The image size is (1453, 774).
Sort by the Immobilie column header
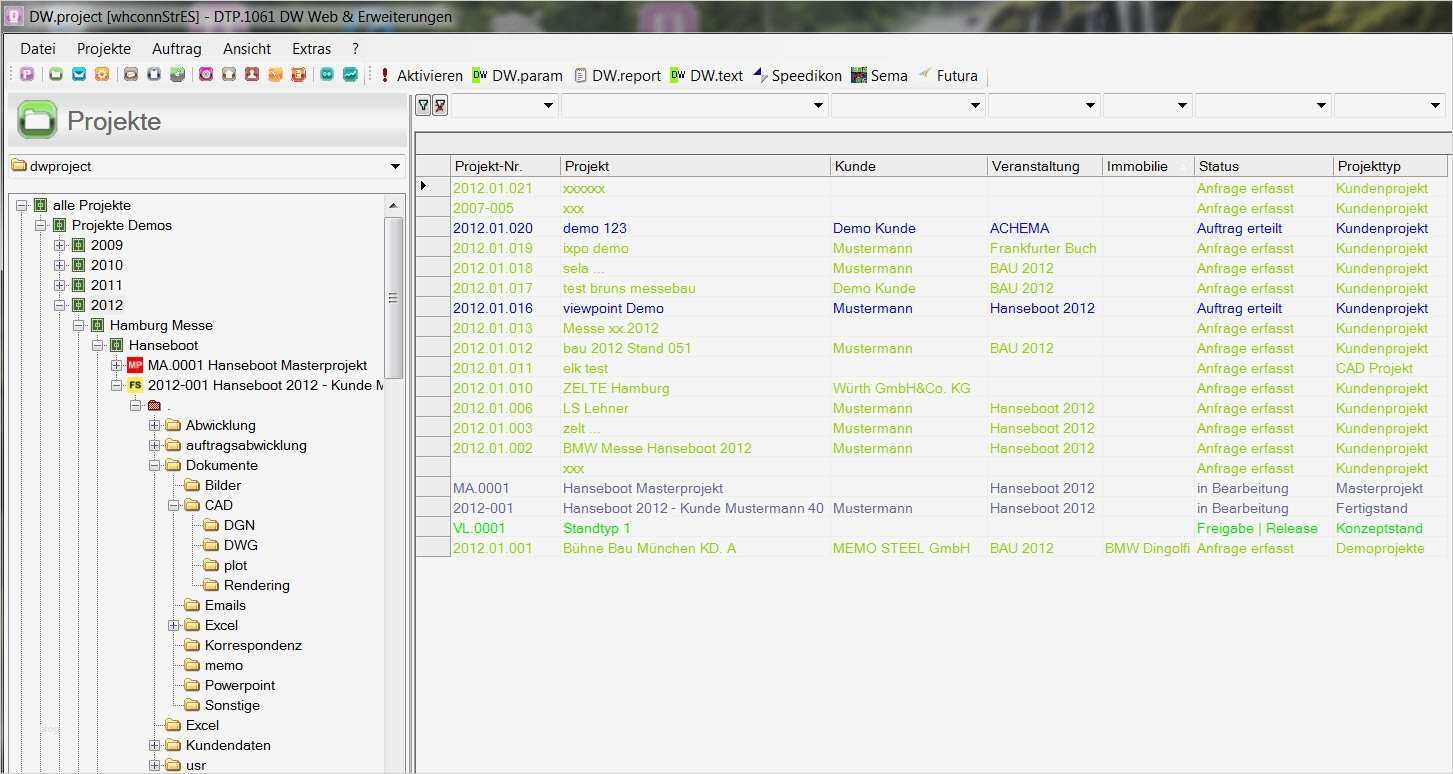pos(1148,166)
